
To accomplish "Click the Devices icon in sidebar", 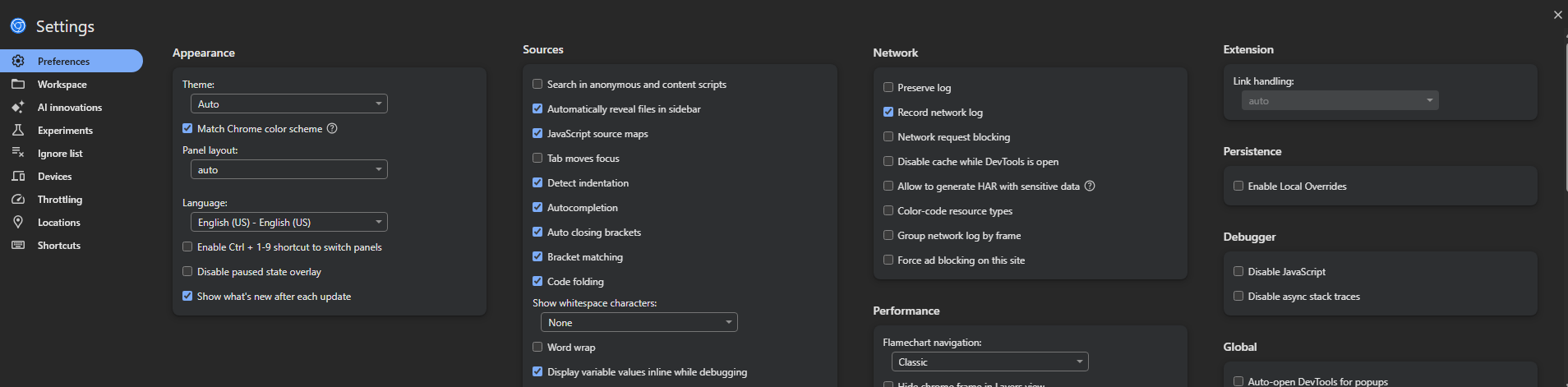I will 18,176.
